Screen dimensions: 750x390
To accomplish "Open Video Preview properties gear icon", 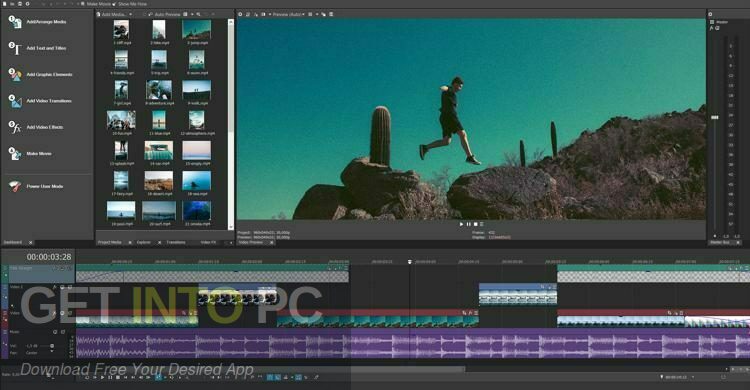I will pos(240,14).
